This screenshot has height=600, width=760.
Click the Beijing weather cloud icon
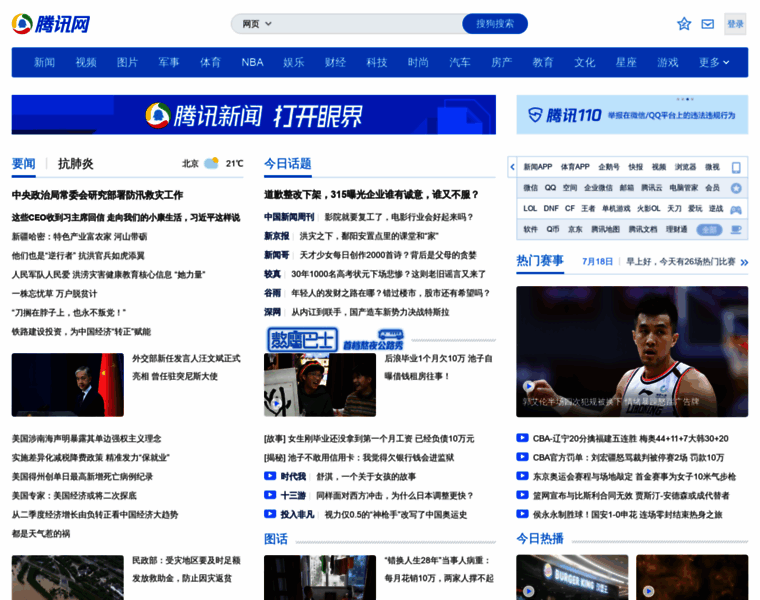[211, 163]
